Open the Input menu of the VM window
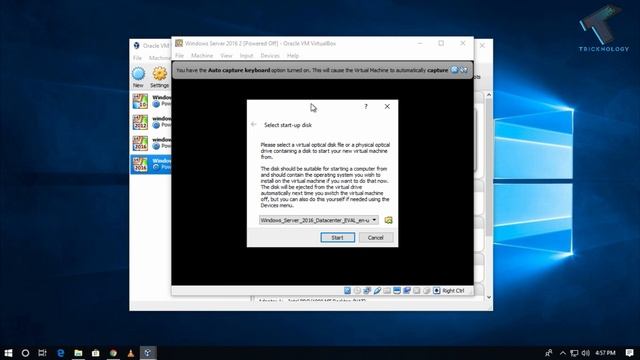Viewport: 640px width, 360px height. 247,56
